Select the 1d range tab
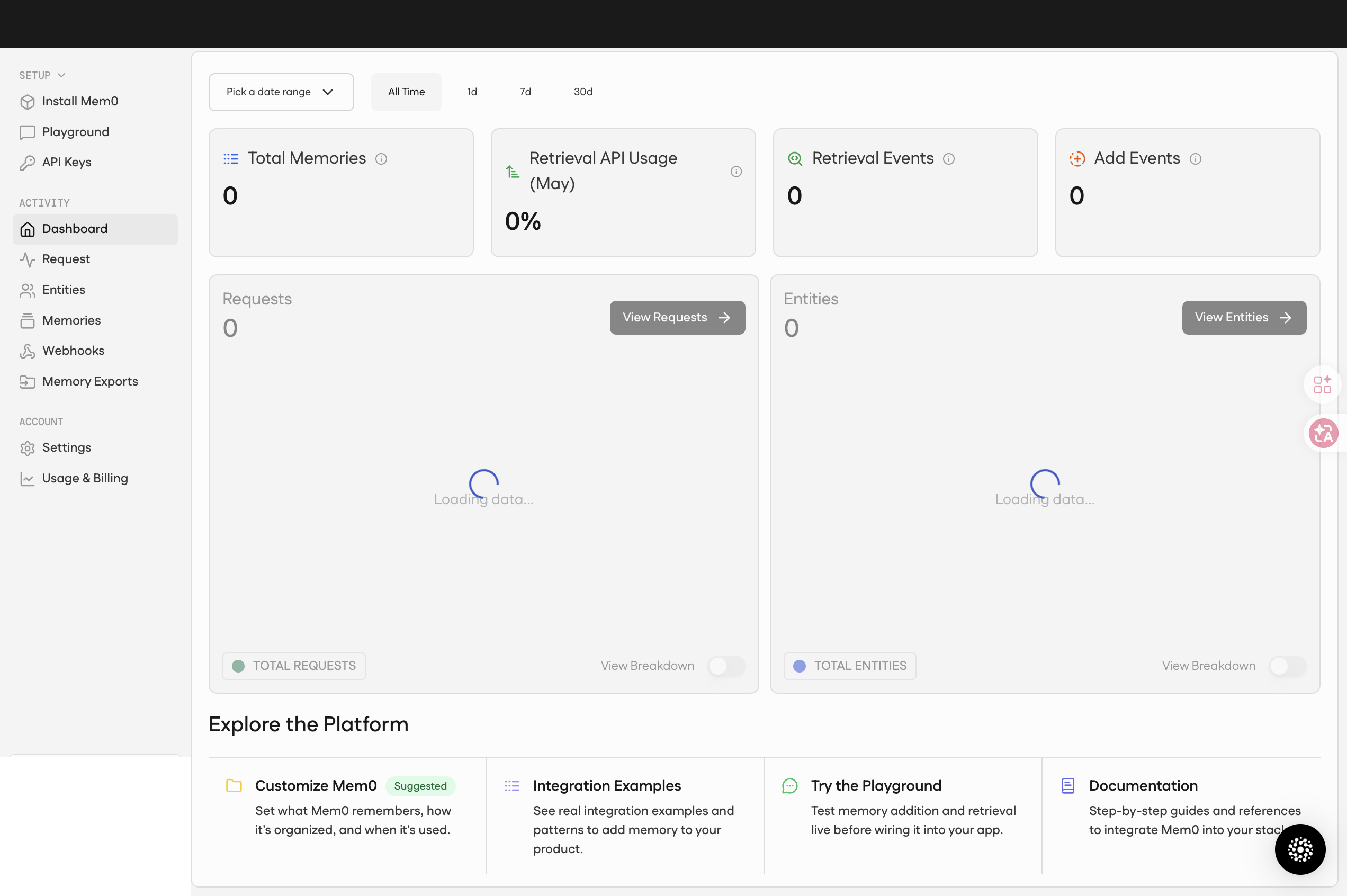Viewport: 1347px width, 896px height. 472,92
